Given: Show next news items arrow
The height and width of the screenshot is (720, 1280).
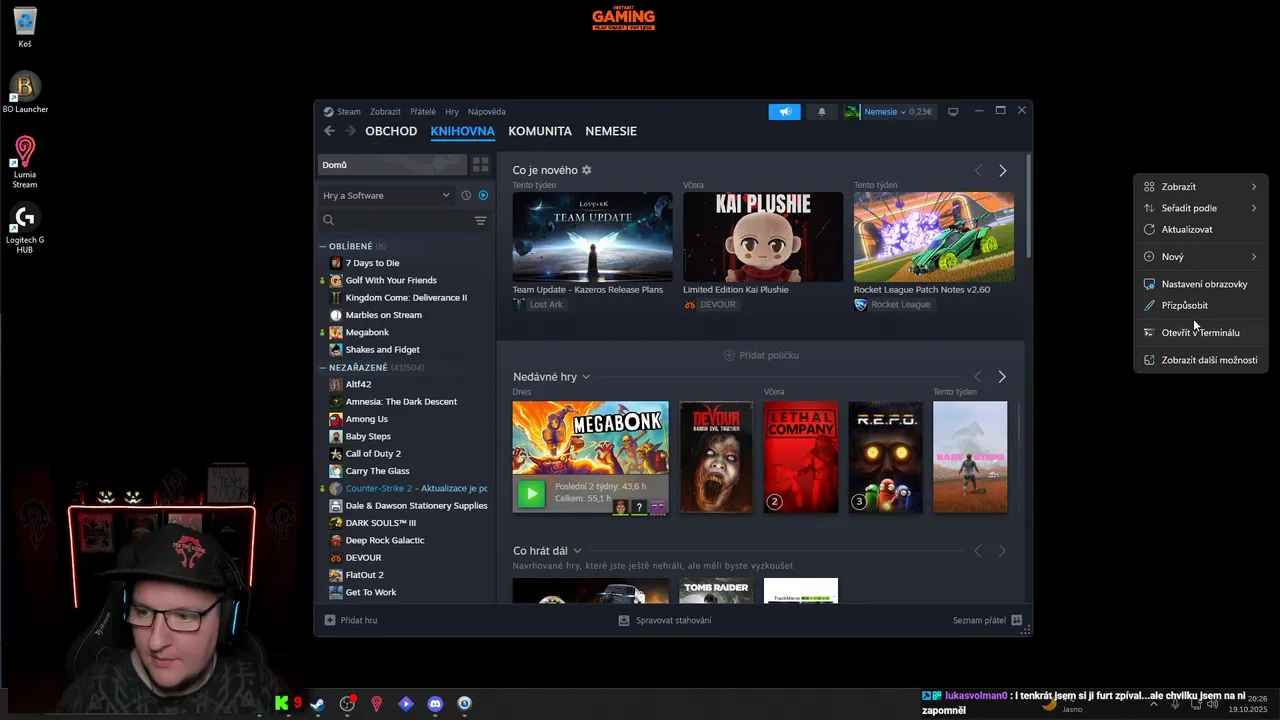Looking at the screenshot, I should click(x=1003, y=171).
